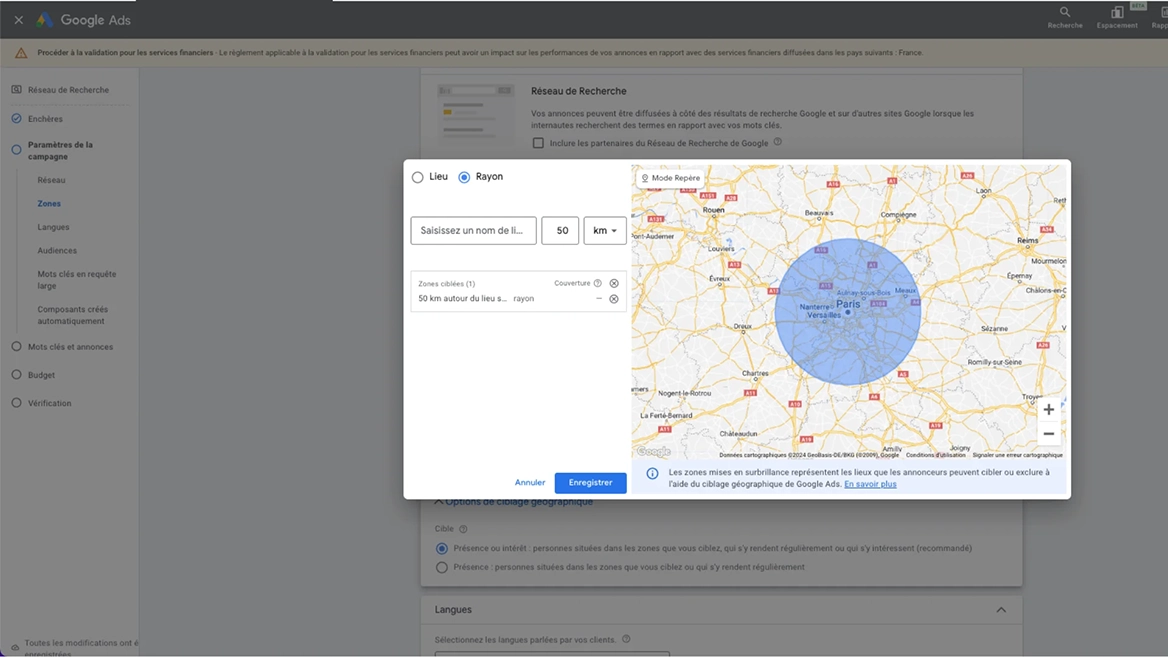1168x657 pixels.
Task: Open the Espacement display density icon
Action: [x=1117, y=12]
